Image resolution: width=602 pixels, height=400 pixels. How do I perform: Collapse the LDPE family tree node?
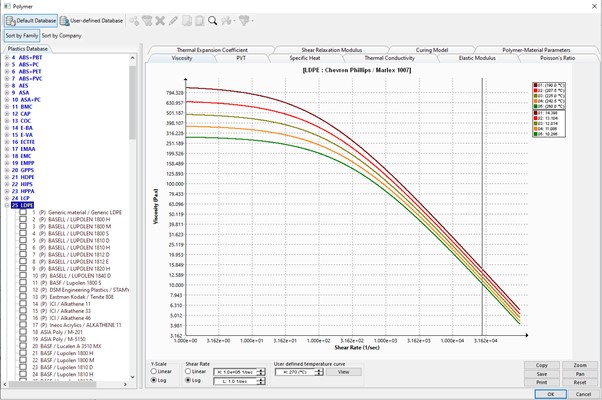coord(5,204)
